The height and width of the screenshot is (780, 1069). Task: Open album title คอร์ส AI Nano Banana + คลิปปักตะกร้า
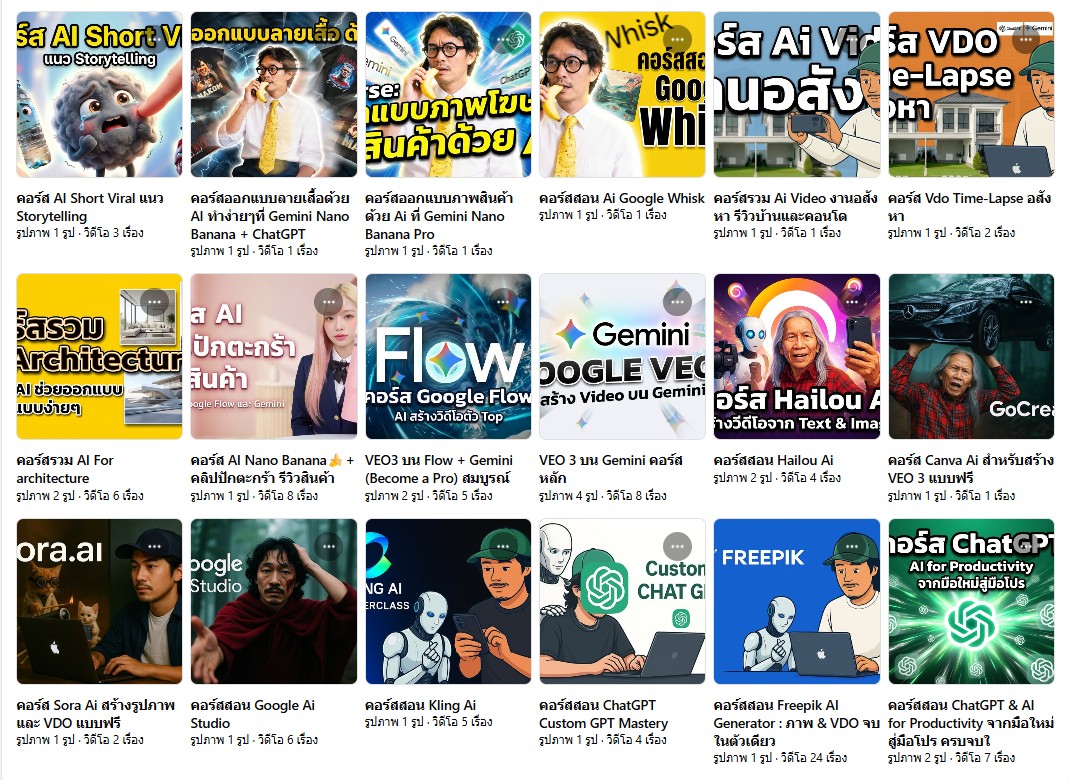tap(273, 469)
